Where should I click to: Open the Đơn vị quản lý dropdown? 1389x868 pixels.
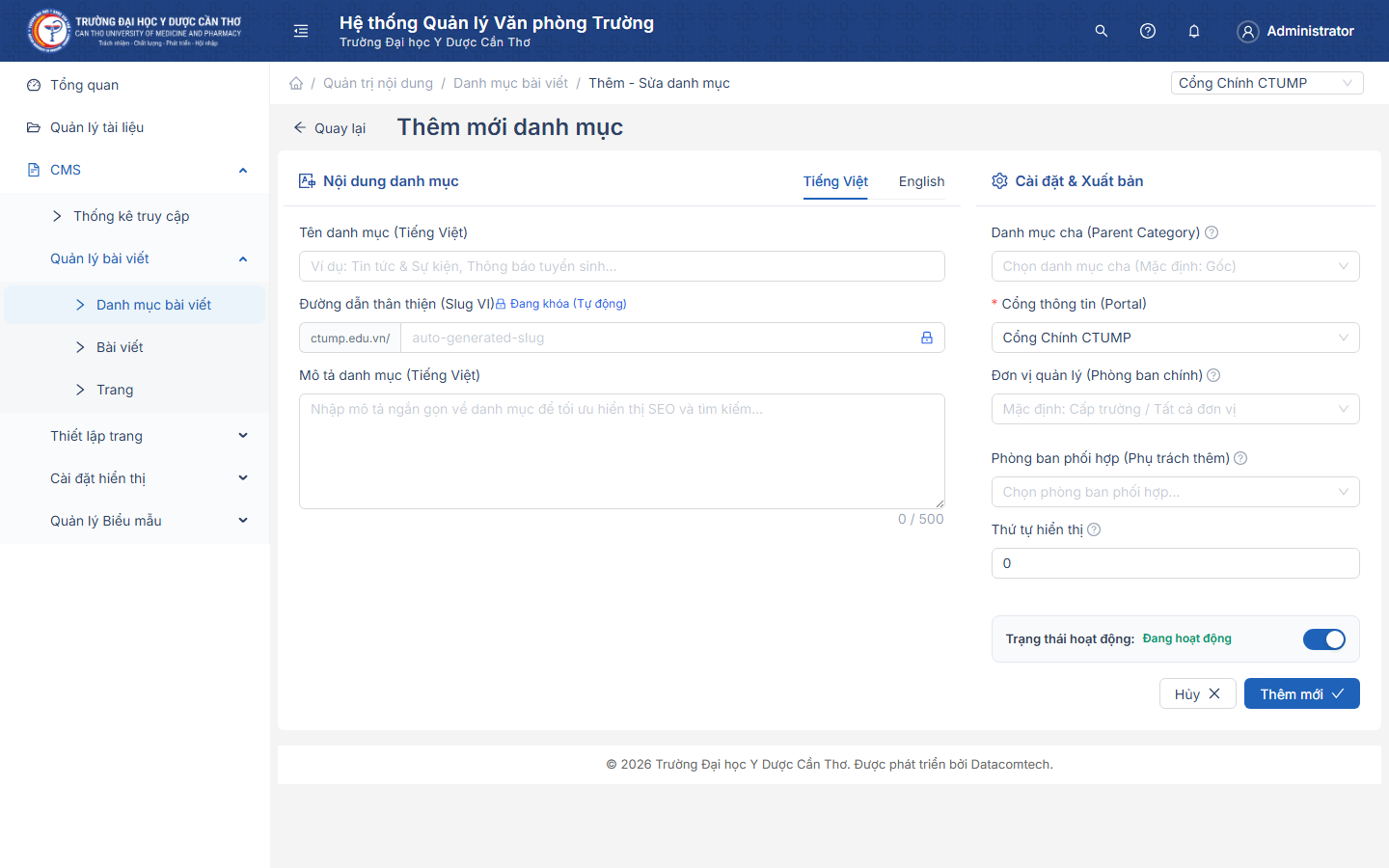[1175, 409]
